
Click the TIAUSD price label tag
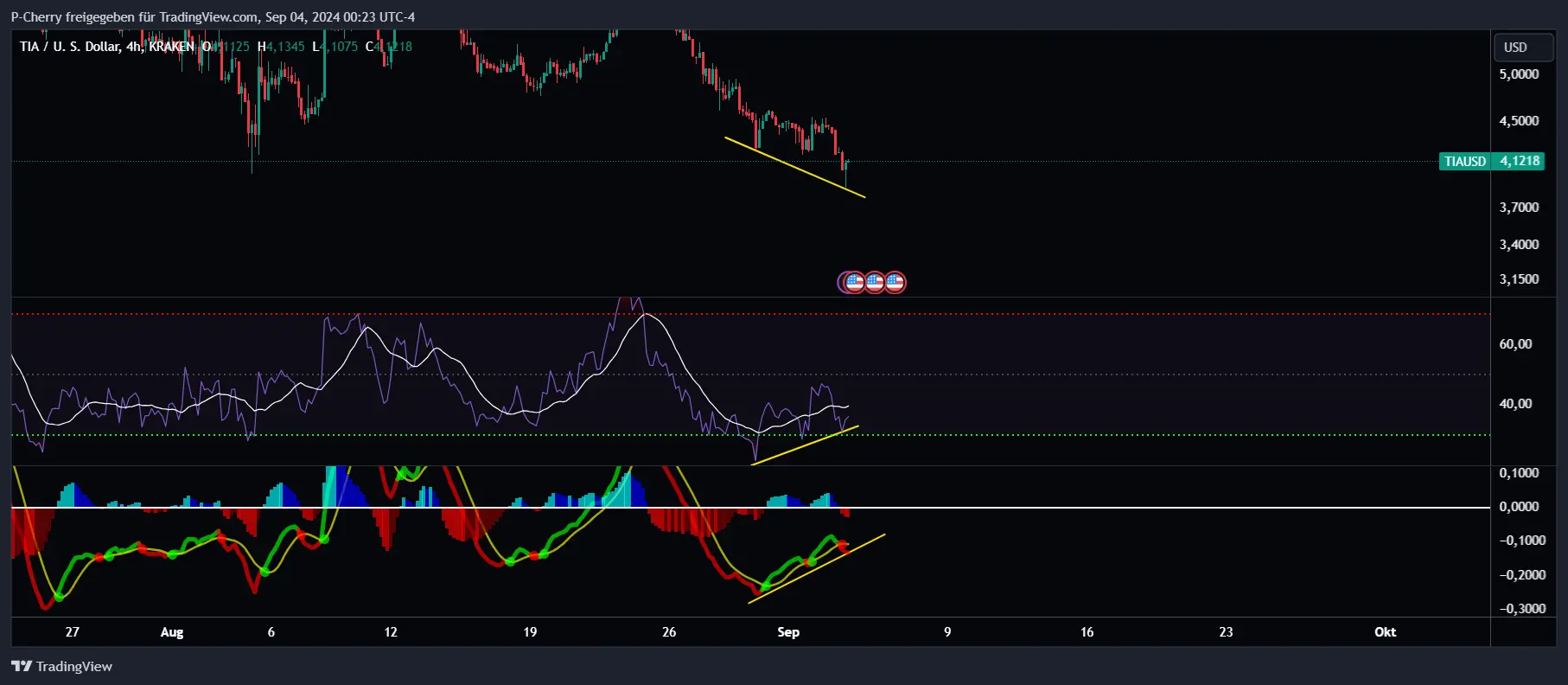[x=1465, y=161]
